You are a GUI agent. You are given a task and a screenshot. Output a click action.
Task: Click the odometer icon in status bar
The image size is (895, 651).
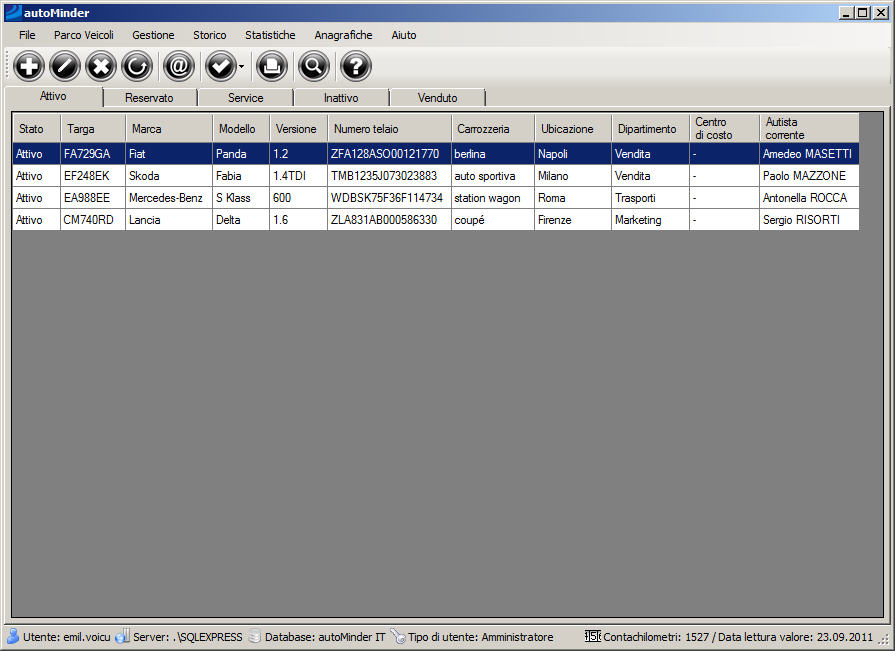592,636
